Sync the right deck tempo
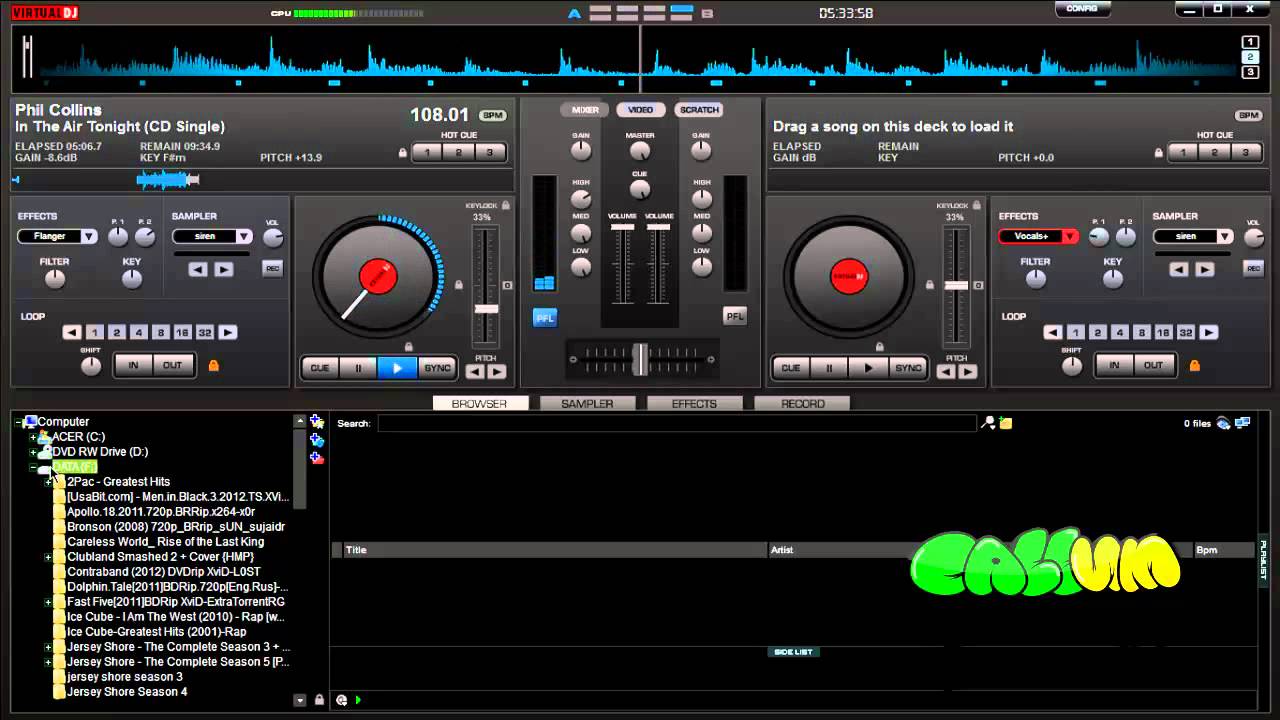 click(908, 368)
